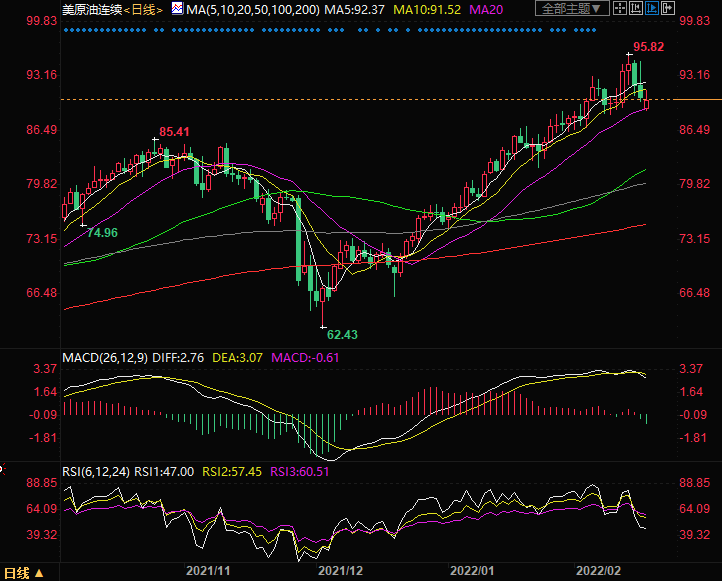Click the 2022/01 date on time axis
Image resolution: width=722 pixels, height=581 pixels.
point(472,571)
